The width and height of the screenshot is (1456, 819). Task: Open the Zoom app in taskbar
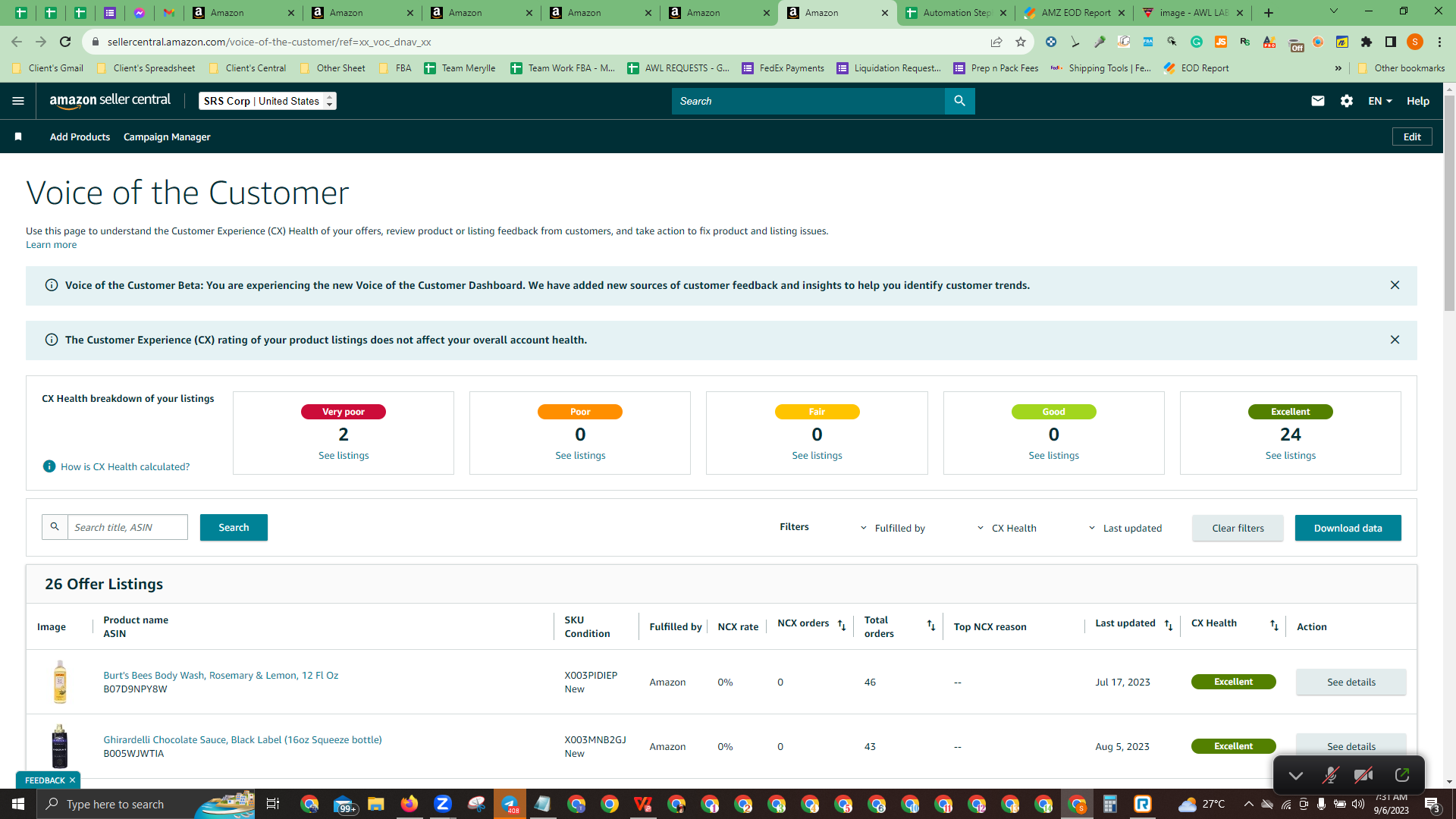click(x=443, y=804)
